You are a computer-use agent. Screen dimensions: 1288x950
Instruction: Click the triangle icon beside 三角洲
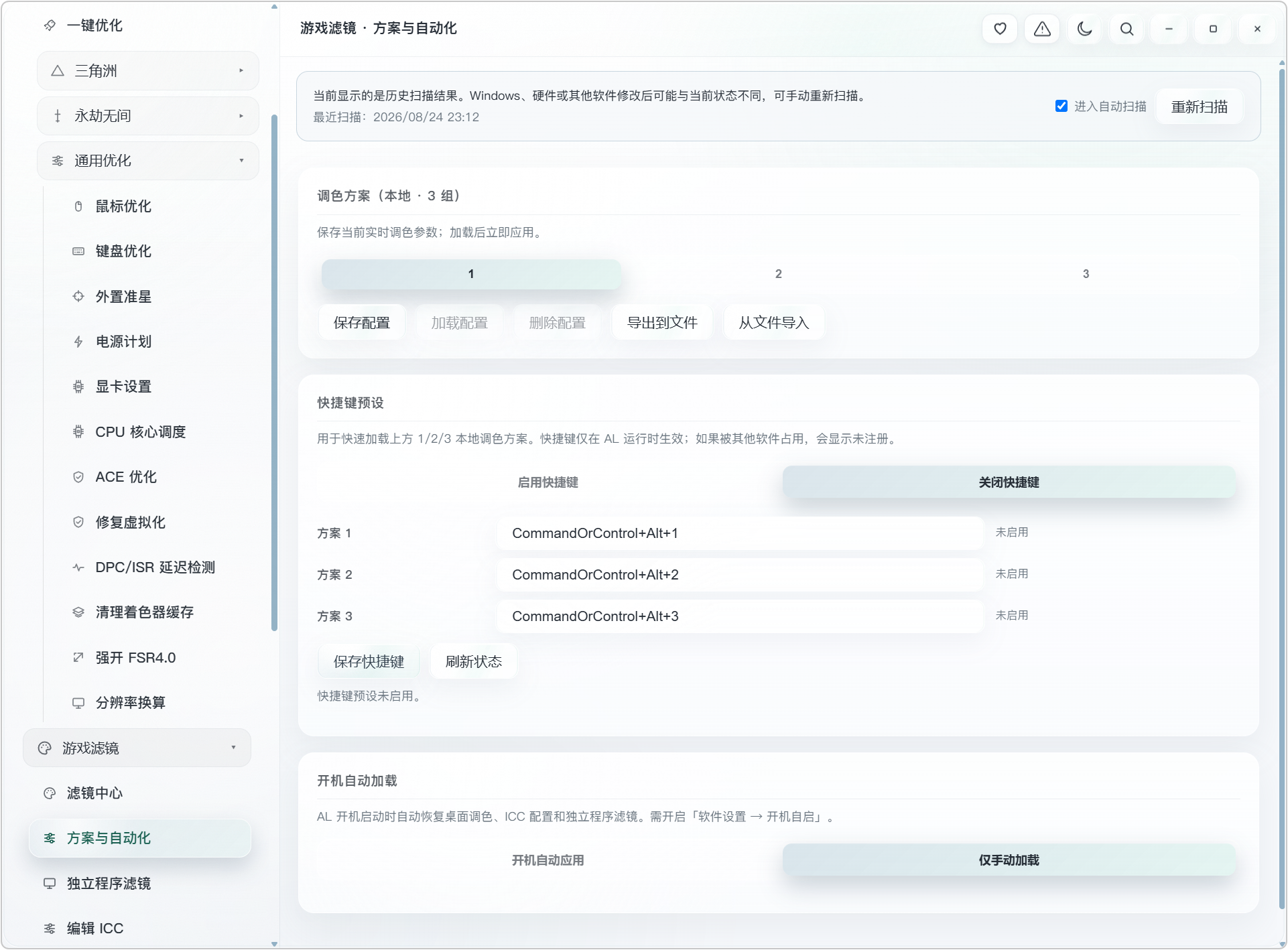click(x=58, y=70)
